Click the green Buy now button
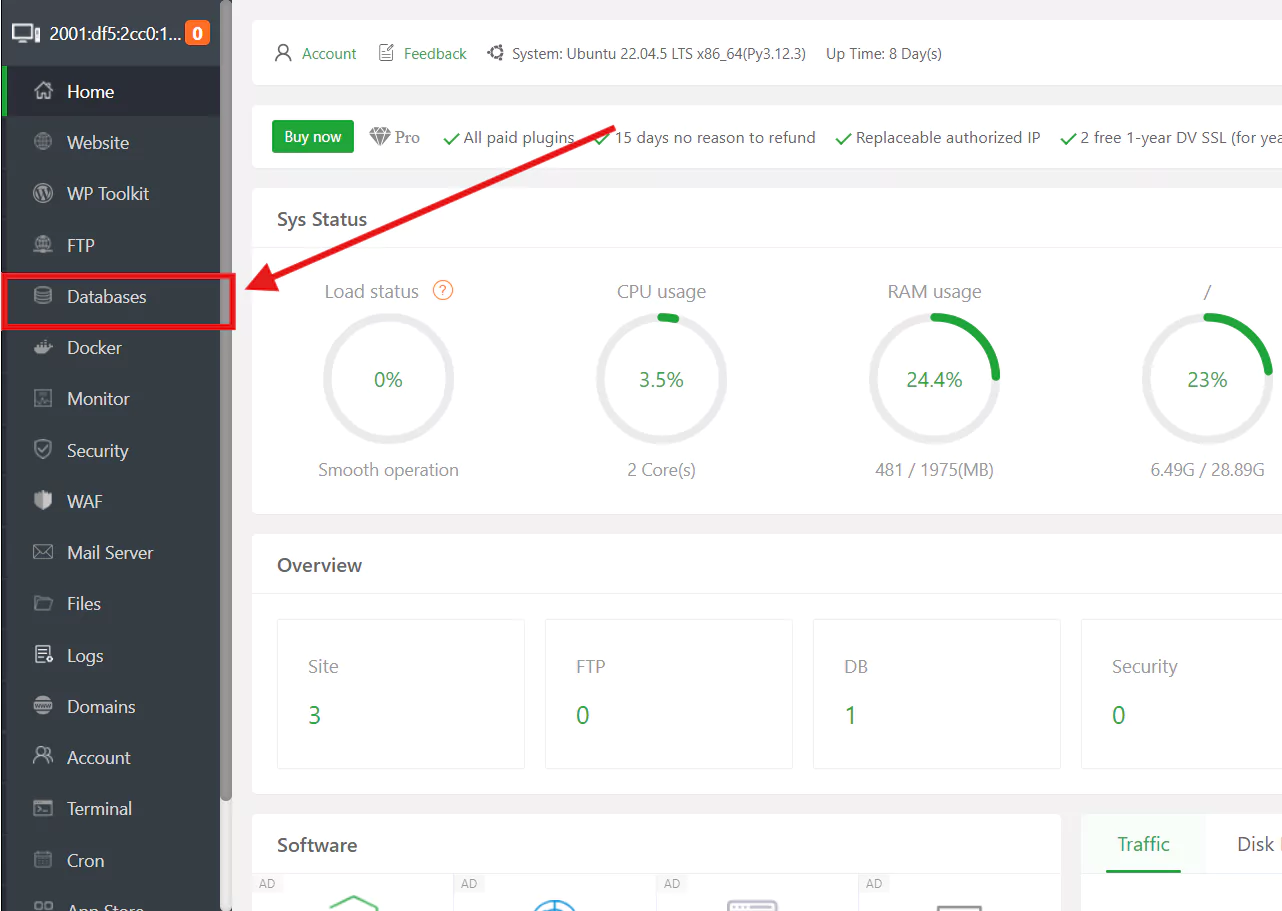The height and width of the screenshot is (911, 1282). [313, 137]
